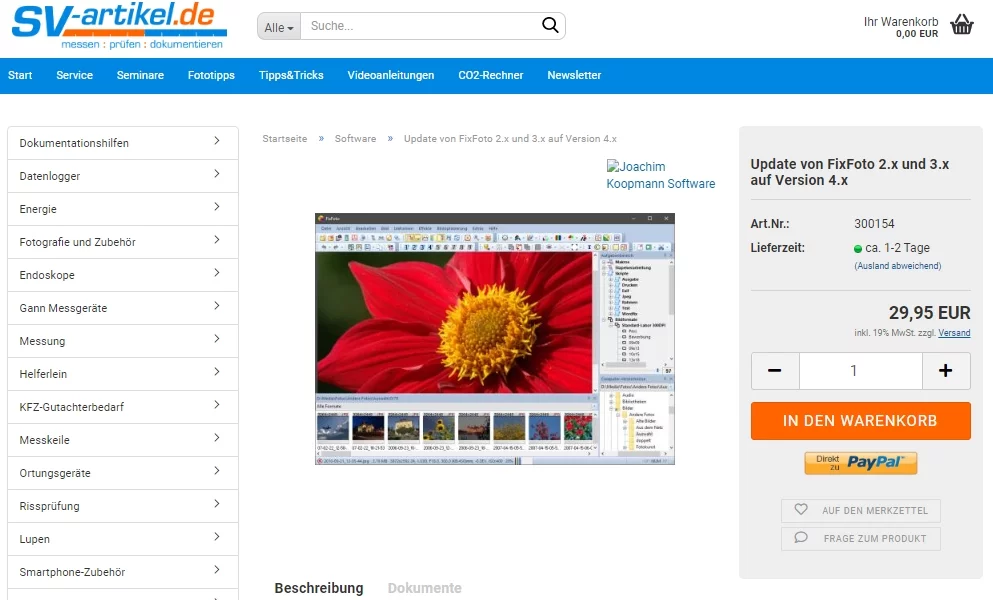Expand the Smartphone-Zubehör category
The width and height of the screenshot is (993, 600).
pyautogui.click(x=123, y=571)
